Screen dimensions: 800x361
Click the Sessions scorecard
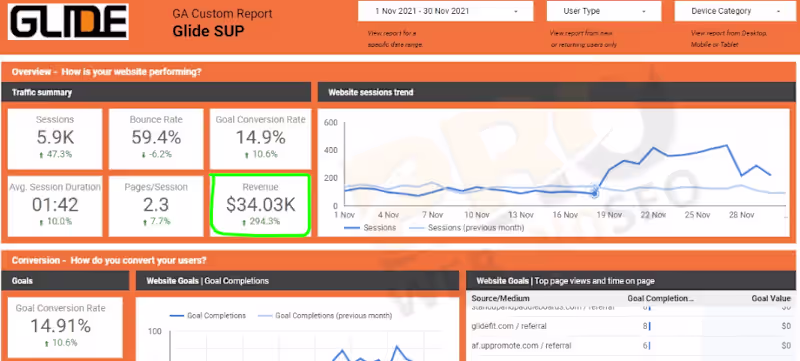[x=55, y=139]
